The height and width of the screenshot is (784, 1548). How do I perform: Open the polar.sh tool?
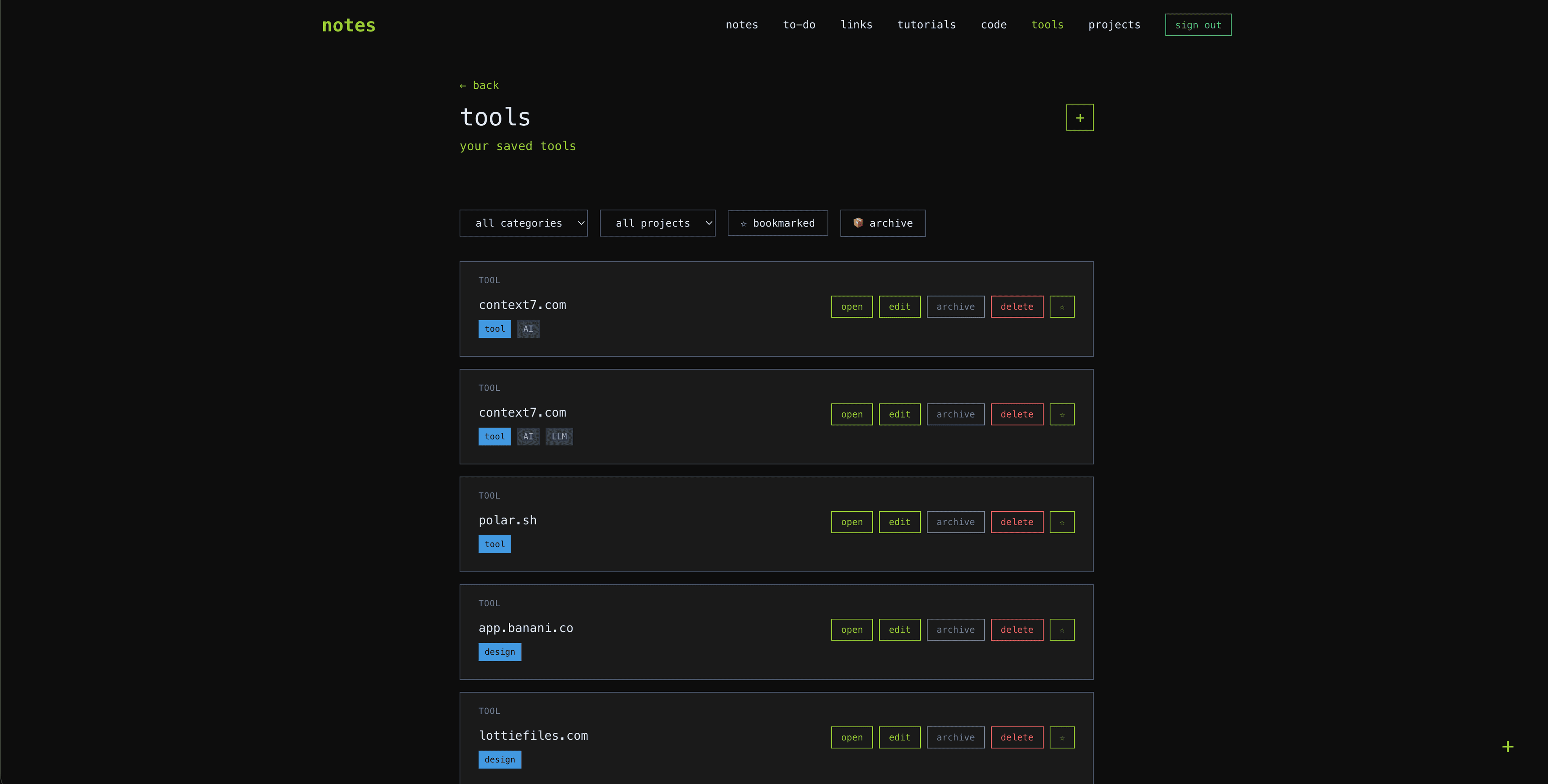click(x=851, y=522)
